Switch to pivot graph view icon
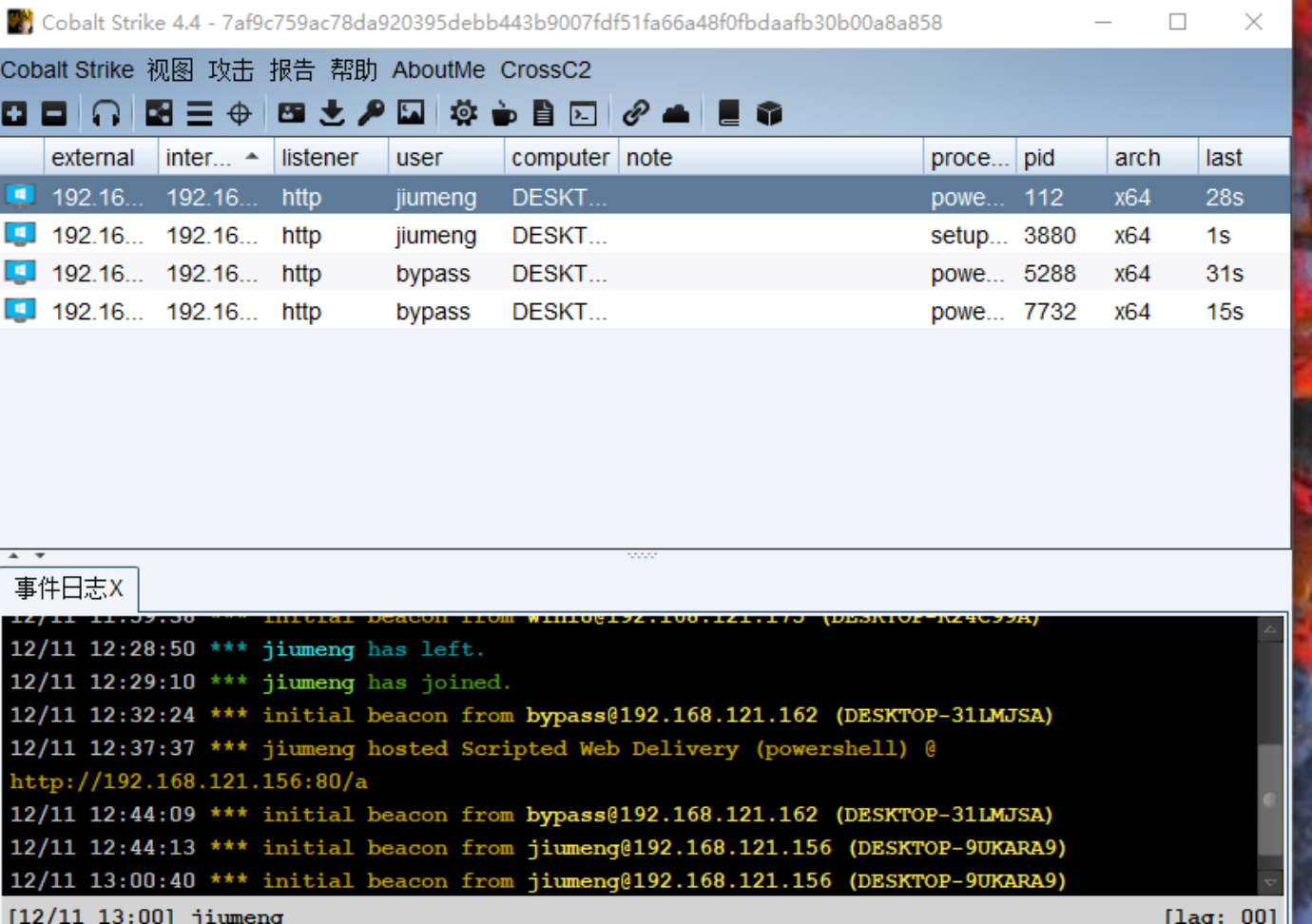The image size is (1312, 924). click(x=159, y=114)
